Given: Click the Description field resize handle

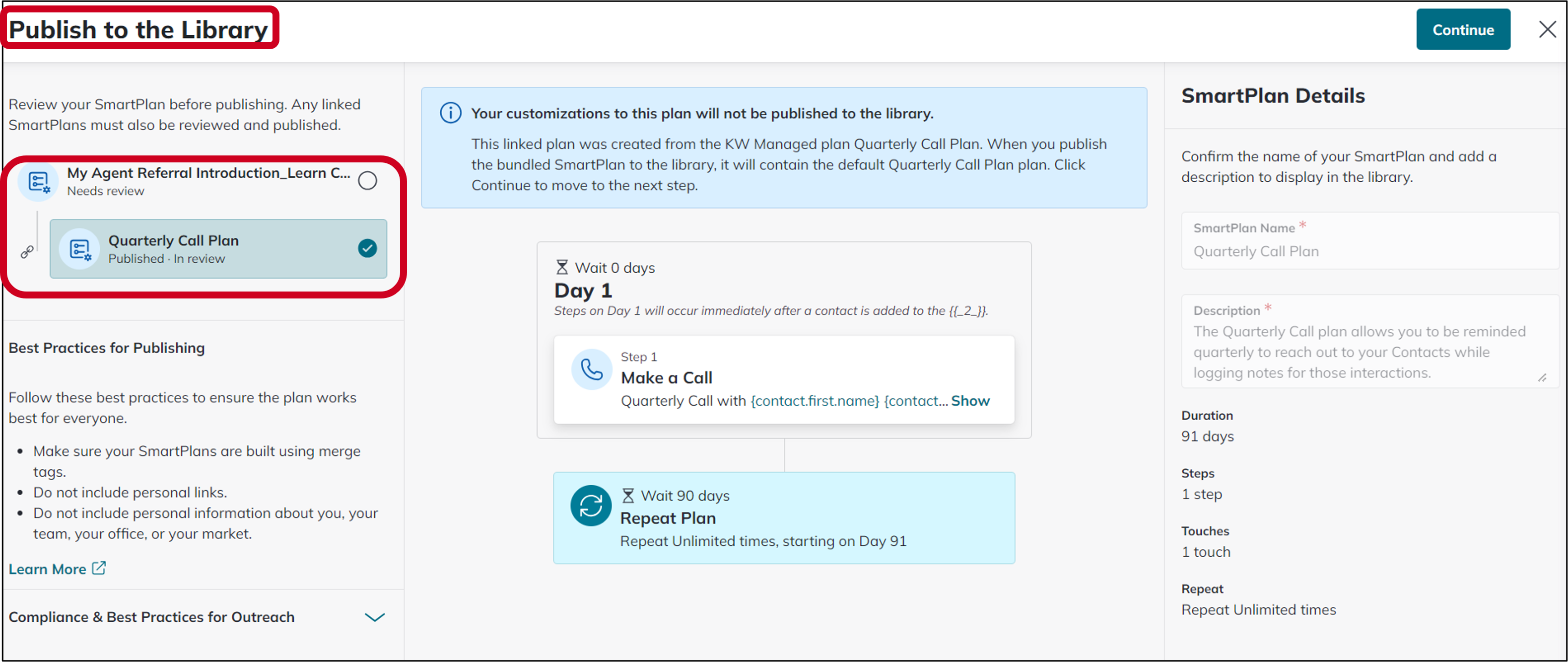Looking at the screenshot, I should tap(1542, 377).
